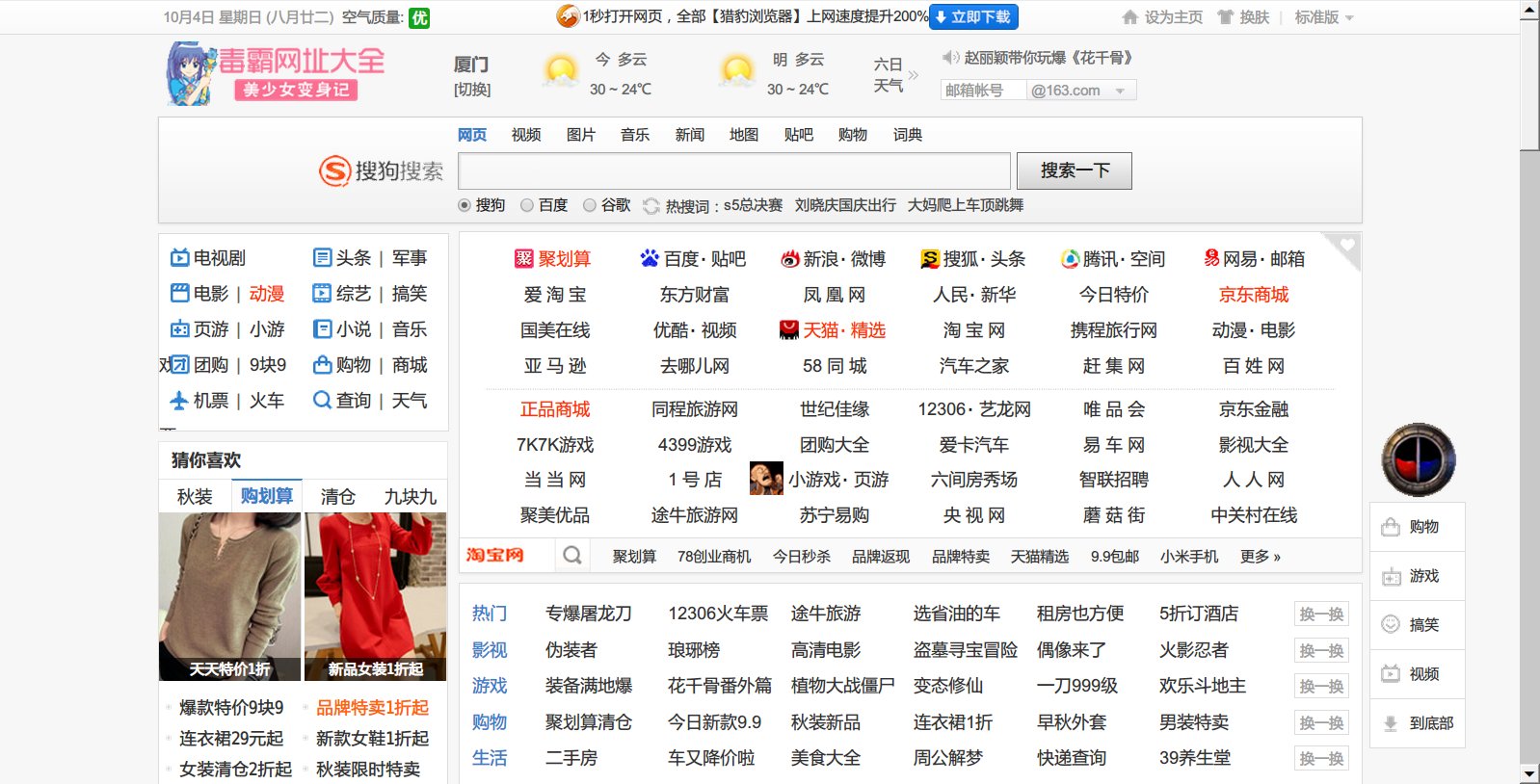Click the airplane icon beside 机票

(179, 400)
